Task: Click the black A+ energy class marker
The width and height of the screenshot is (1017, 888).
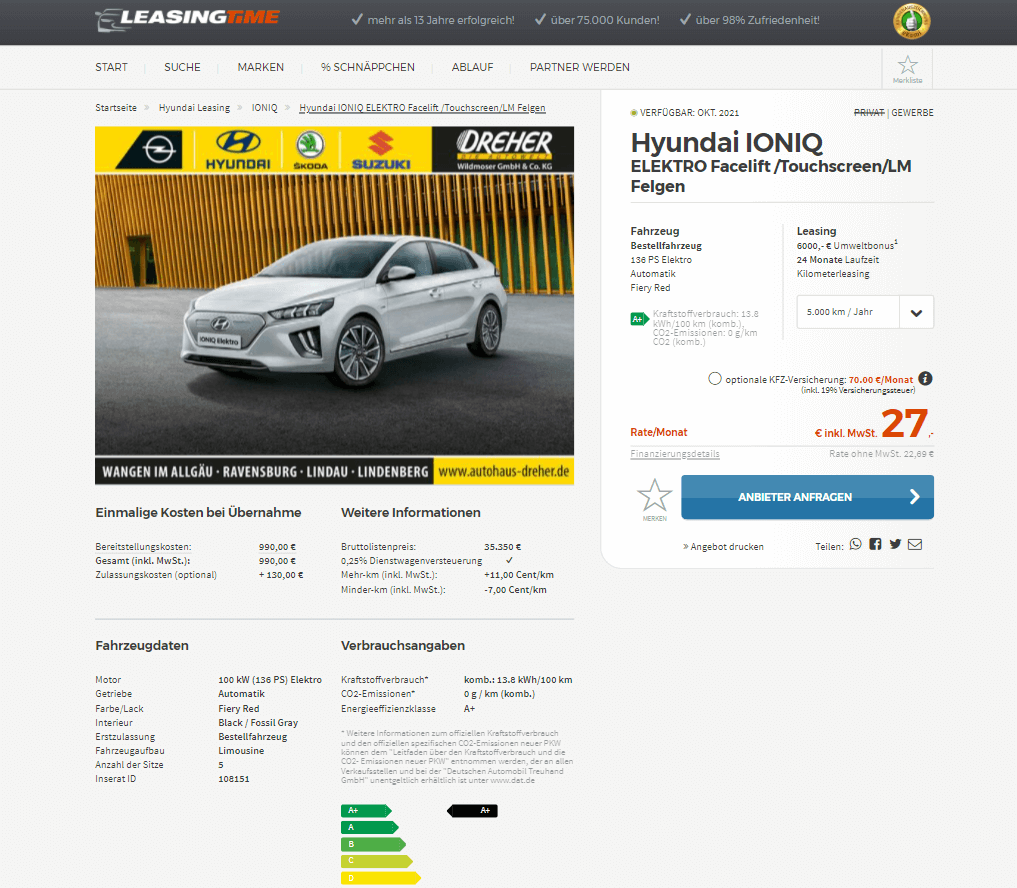Action: pos(473,810)
